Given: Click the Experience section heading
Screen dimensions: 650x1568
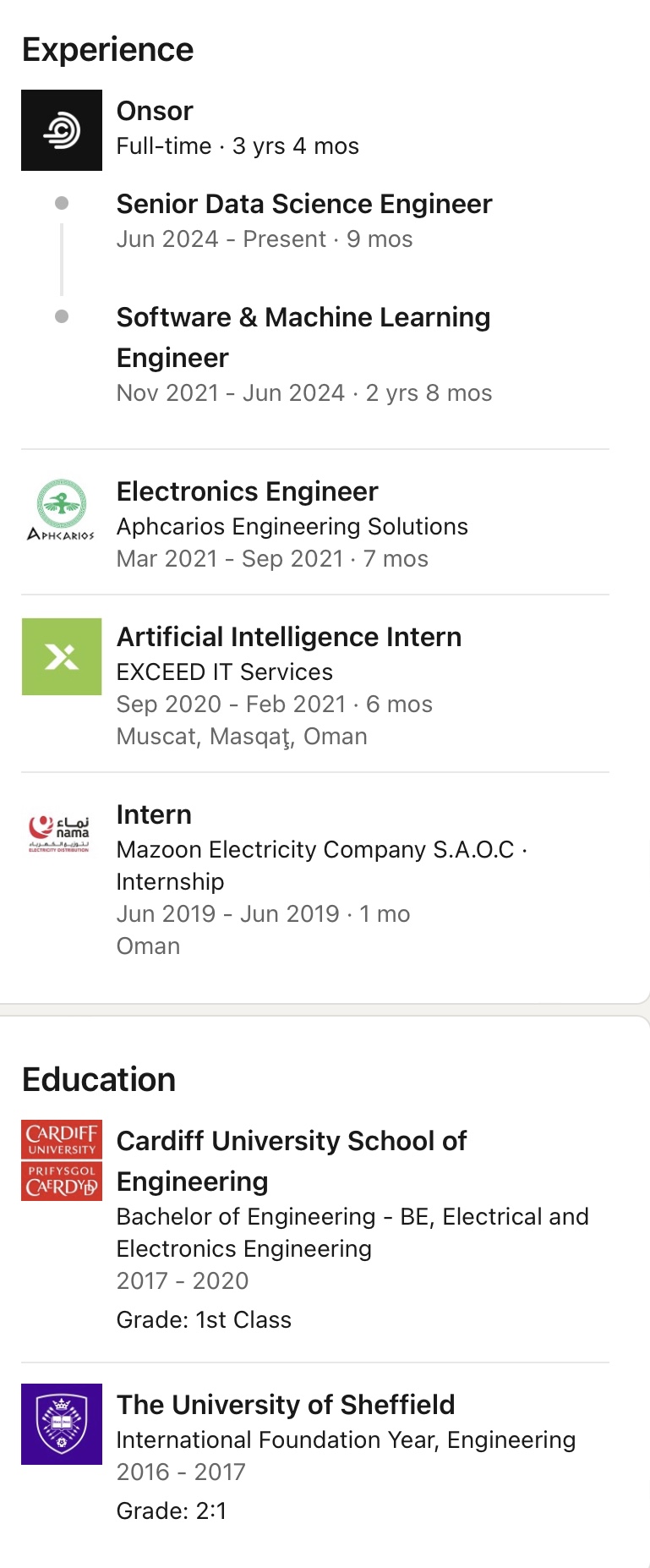Looking at the screenshot, I should (107, 50).
